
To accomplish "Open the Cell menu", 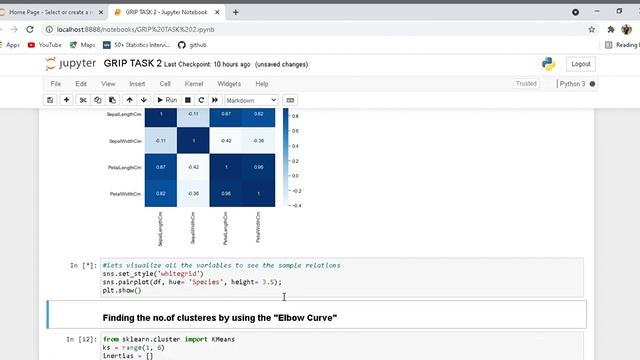I will (x=165, y=84).
